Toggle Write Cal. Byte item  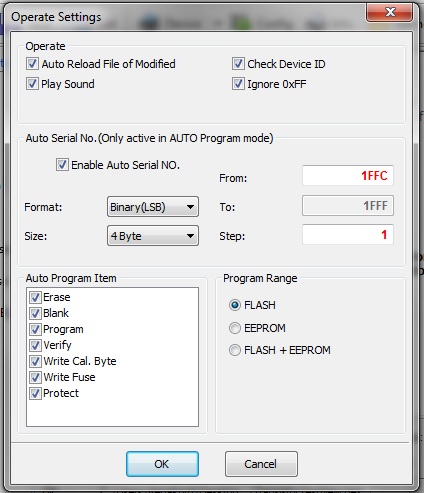(35, 361)
